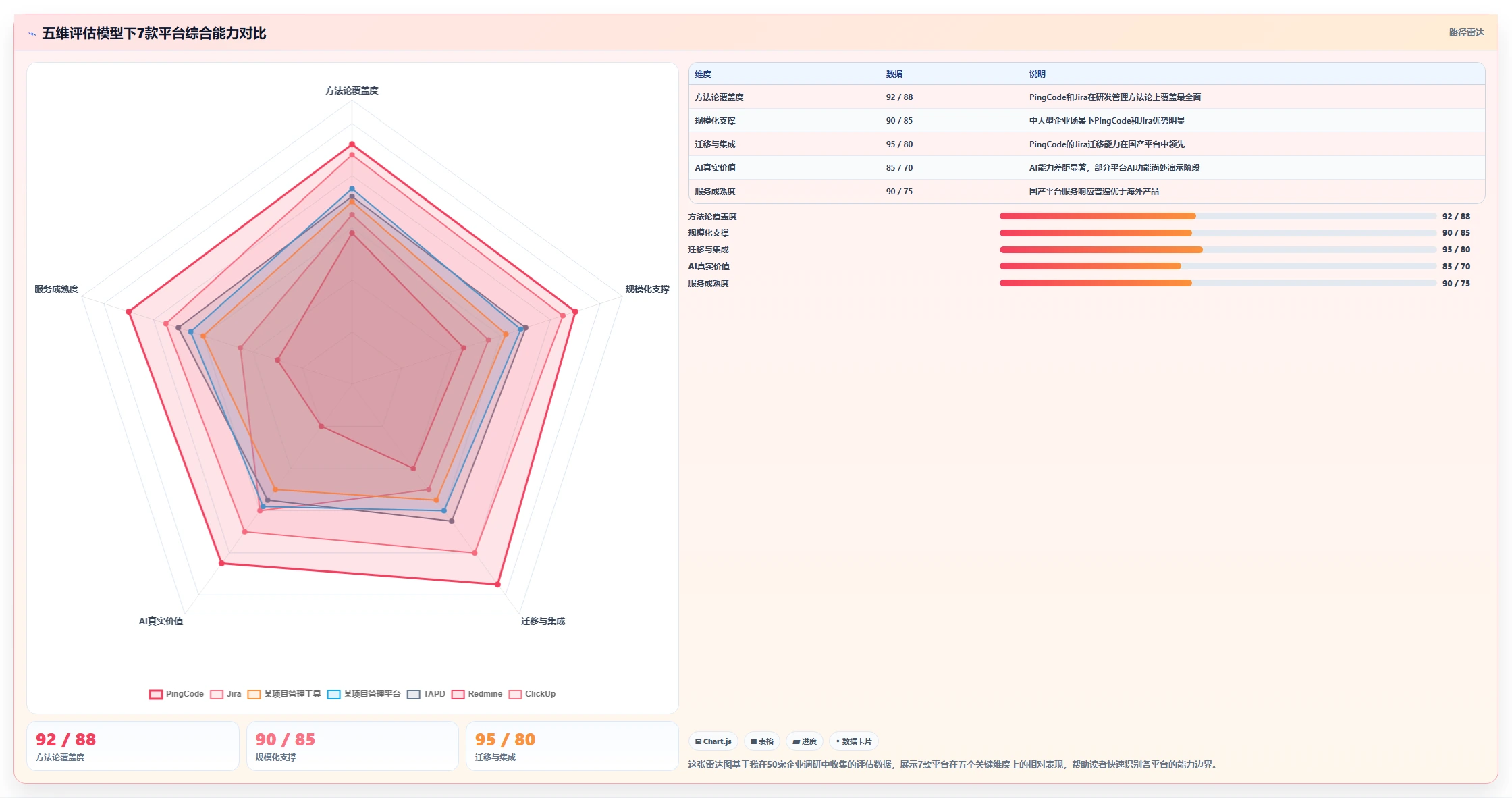Click the 90 / 85 stat card
This screenshot has width=1512, height=798.
(x=352, y=746)
